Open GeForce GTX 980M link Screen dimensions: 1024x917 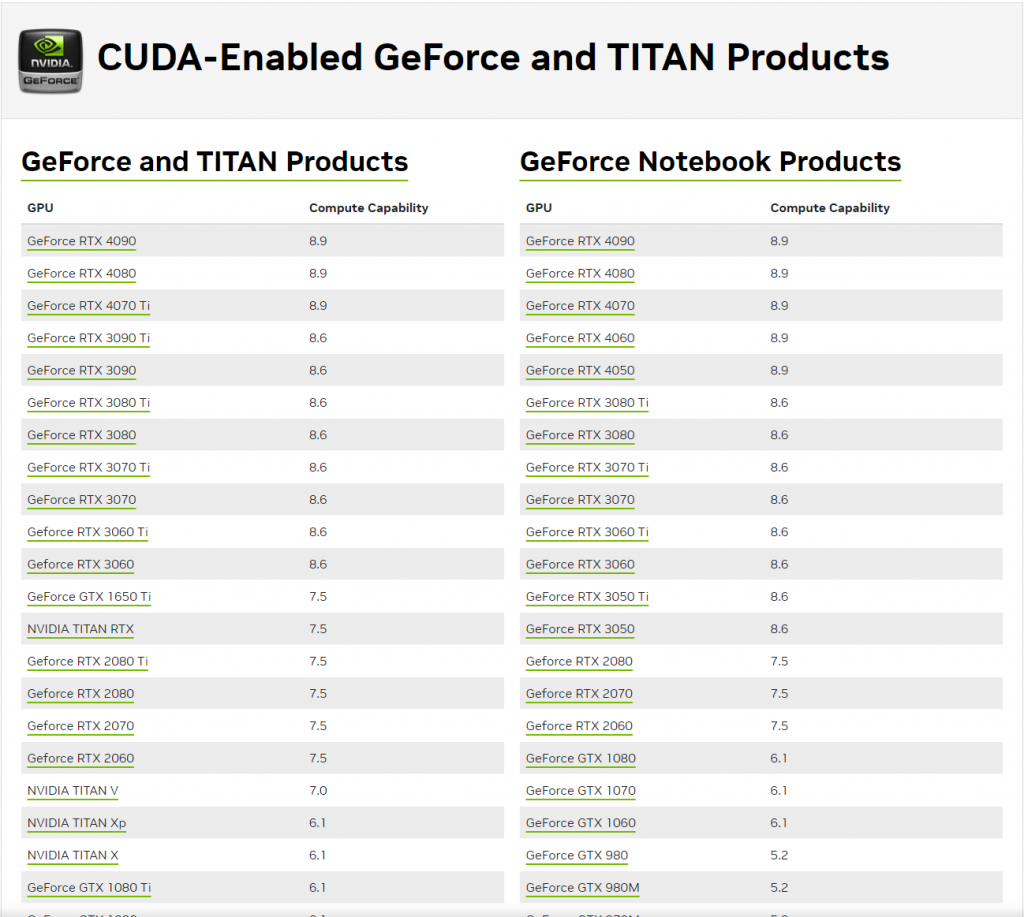[583, 888]
